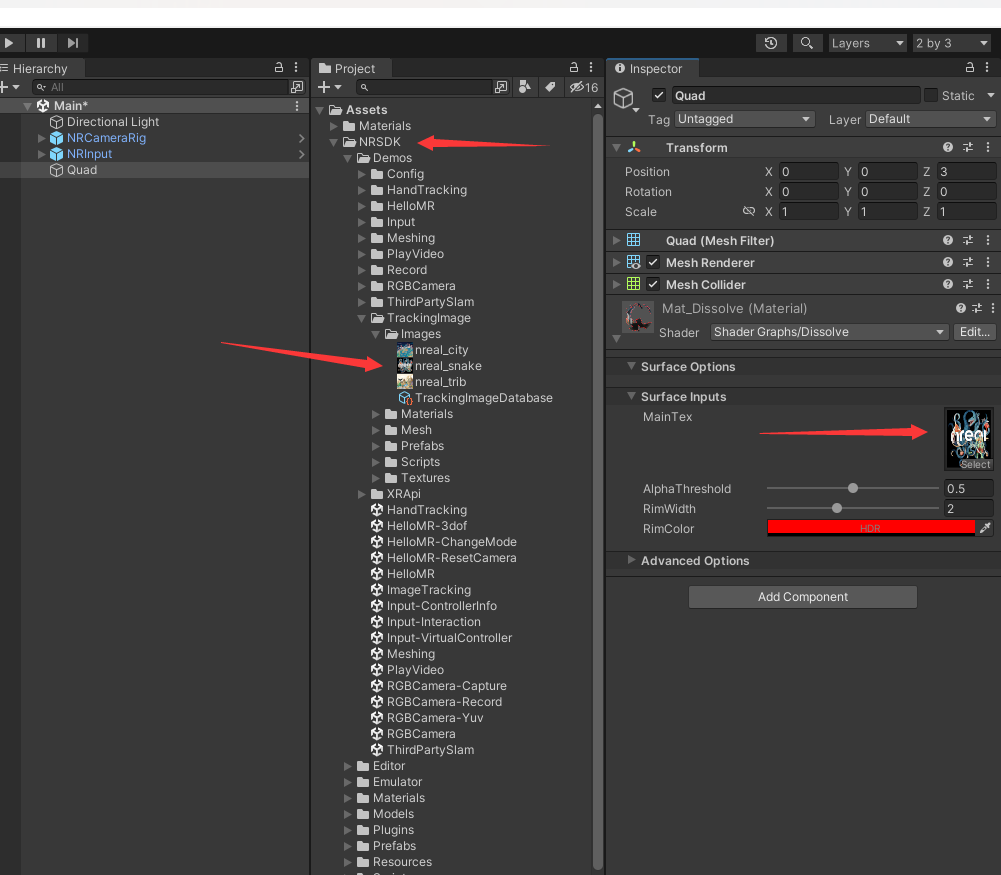This screenshot has height=875, width=1001.
Task: Open the undo history icon
Action: pos(770,43)
